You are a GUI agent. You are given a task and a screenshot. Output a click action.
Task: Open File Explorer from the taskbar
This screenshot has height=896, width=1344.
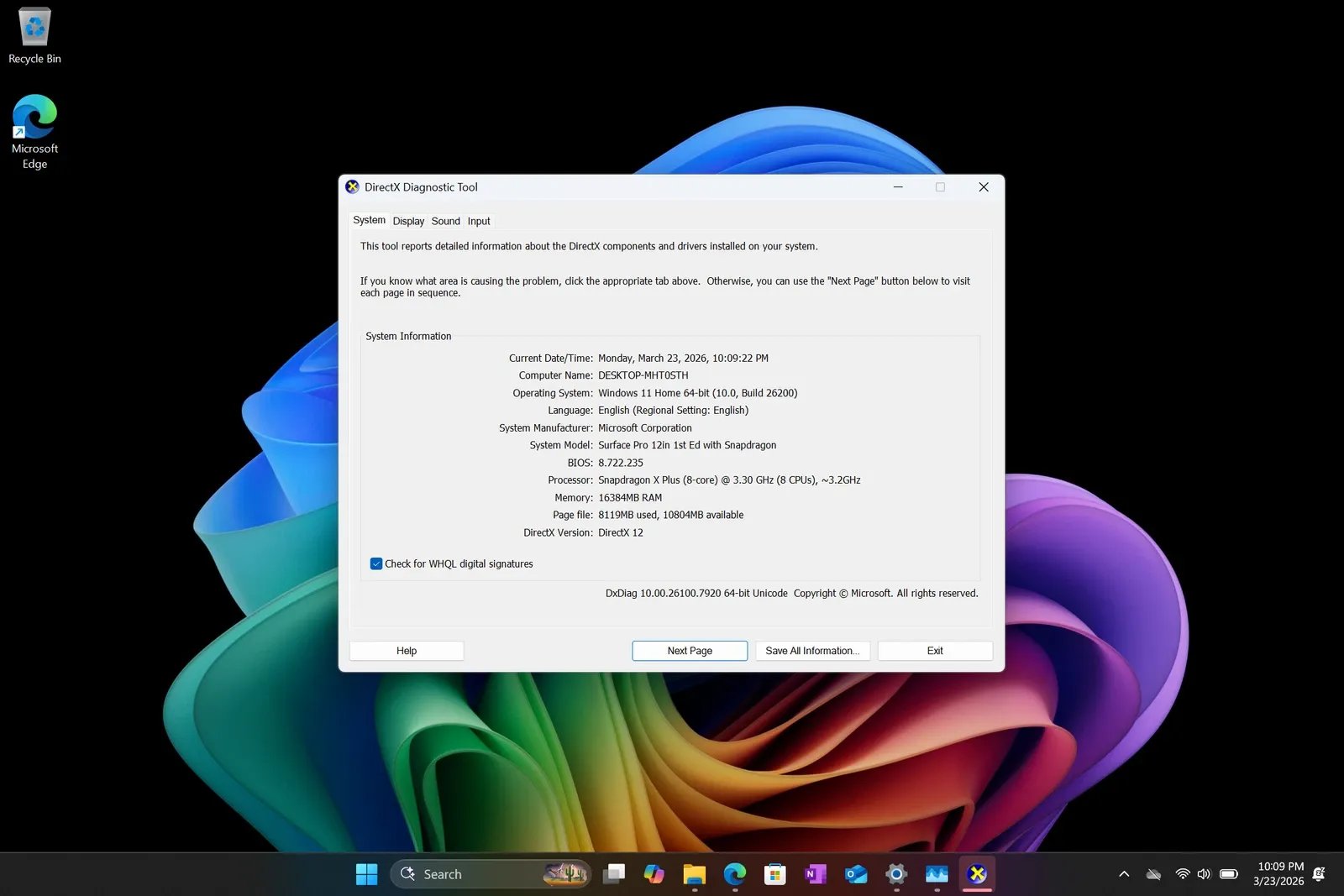click(694, 873)
